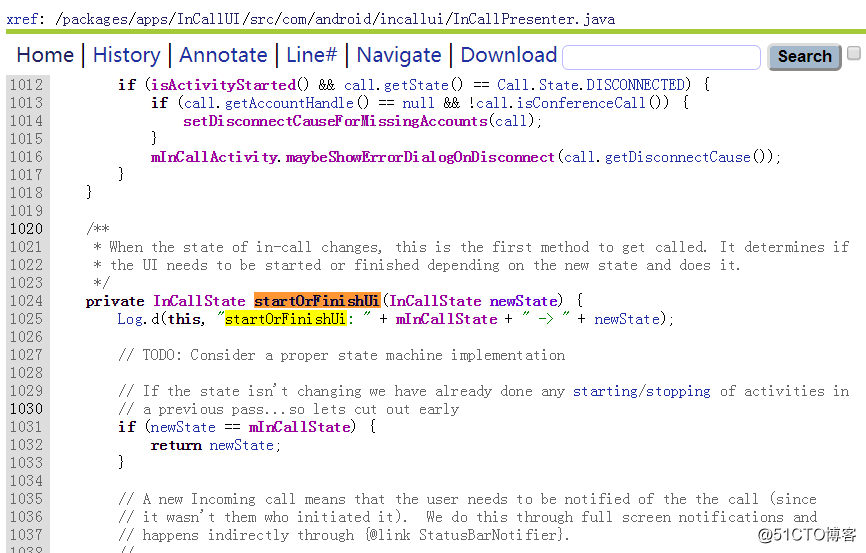The width and height of the screenshot is (866, 553).
Task: Toggle the checkbox beside Search
Action: [x=854, y=53]
